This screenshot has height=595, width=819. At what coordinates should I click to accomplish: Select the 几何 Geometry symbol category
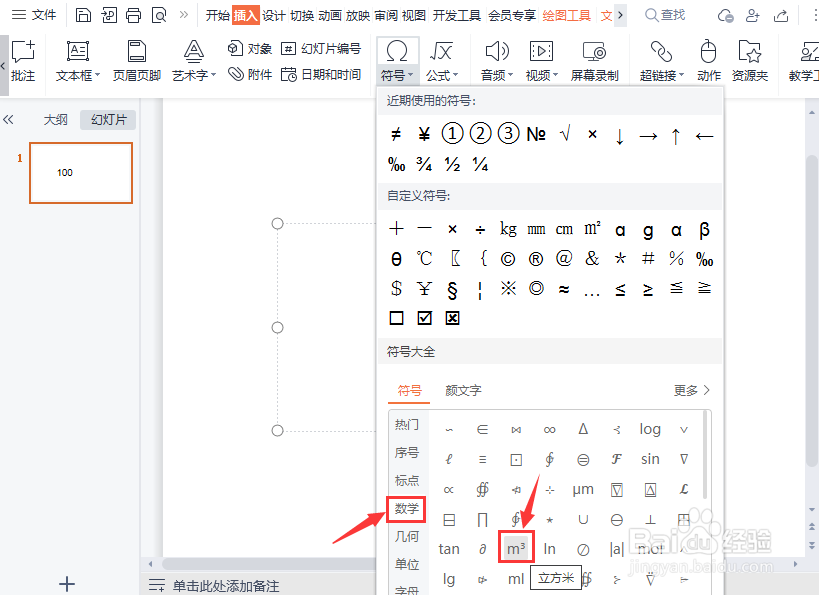(x=406, y=536)
